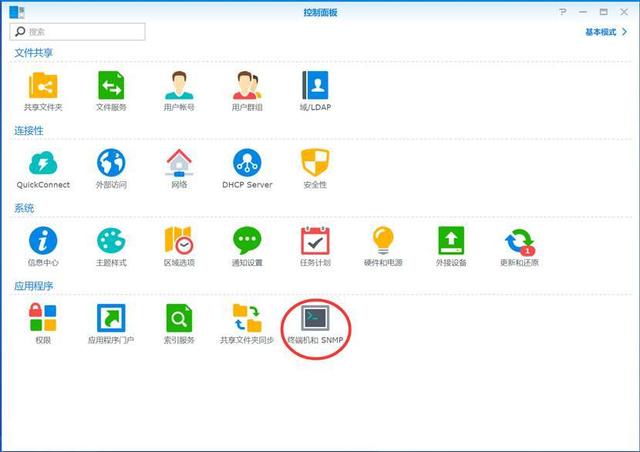Screen dimensions: 640x452
Task: Open the Shared Folder (共享文件夹) icon
Action: 43,85
